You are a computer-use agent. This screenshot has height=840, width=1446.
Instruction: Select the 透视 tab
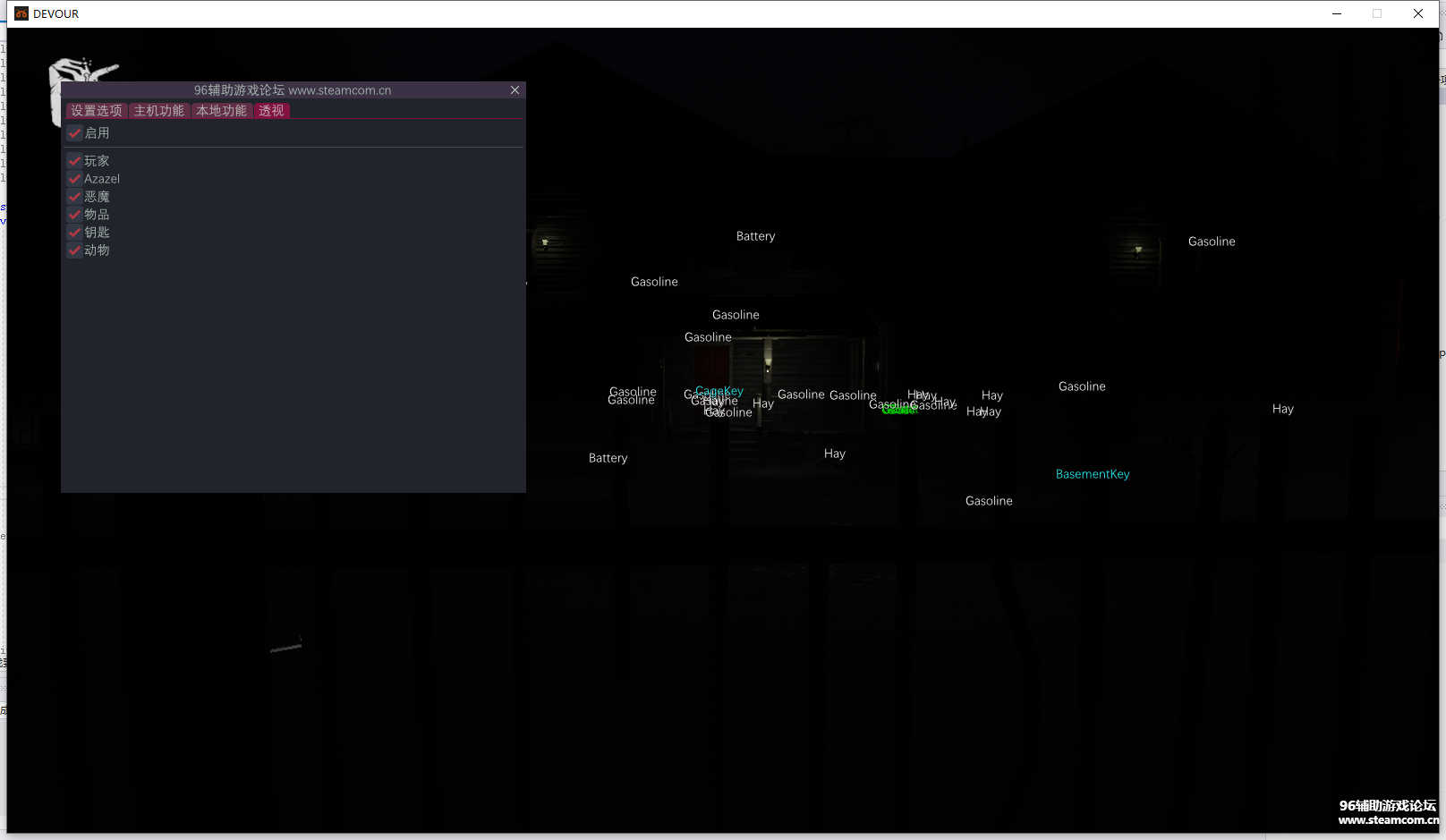pos(271,111)
